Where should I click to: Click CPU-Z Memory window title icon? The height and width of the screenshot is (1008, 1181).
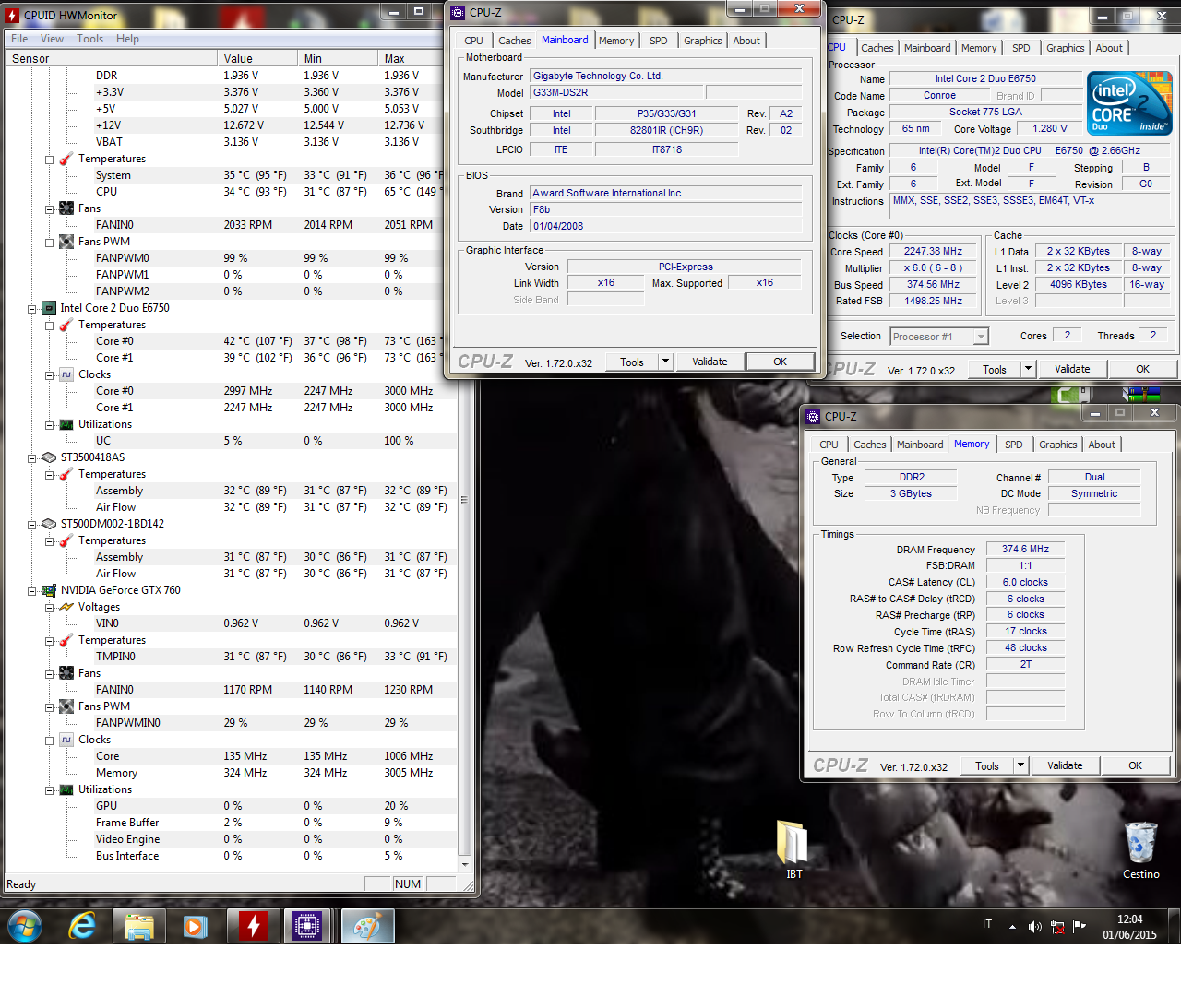click(813, 416)
